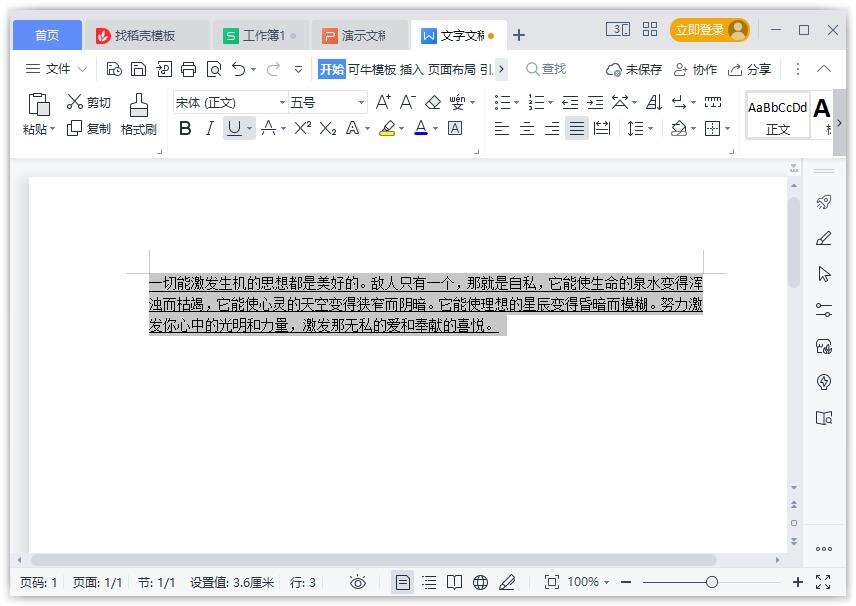This screenshot has width=856, height=606.
Task: Switch to web layout globe view
Action: 480,582
